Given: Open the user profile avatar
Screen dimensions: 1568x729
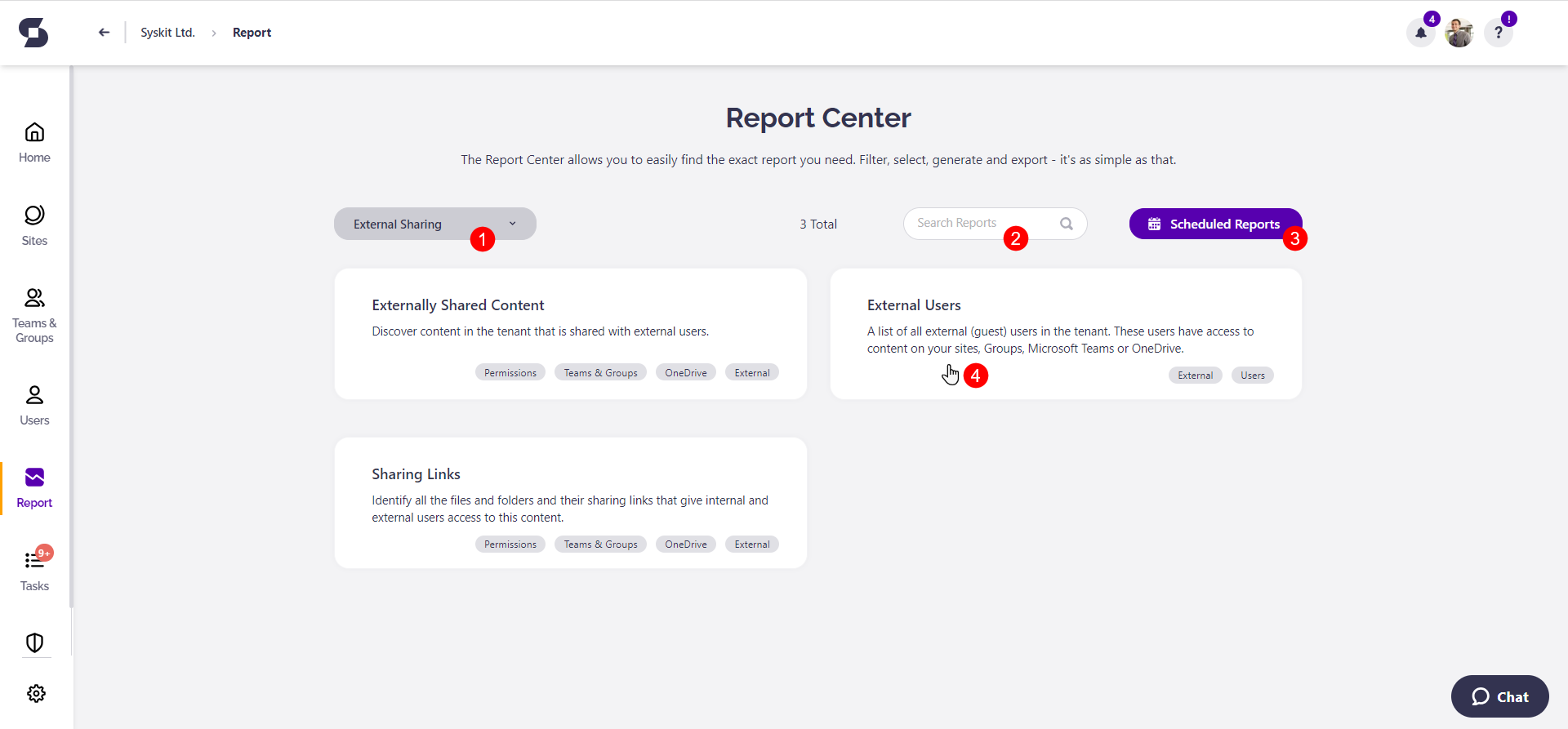Looking at the screenshot, I should point(1459,33).
